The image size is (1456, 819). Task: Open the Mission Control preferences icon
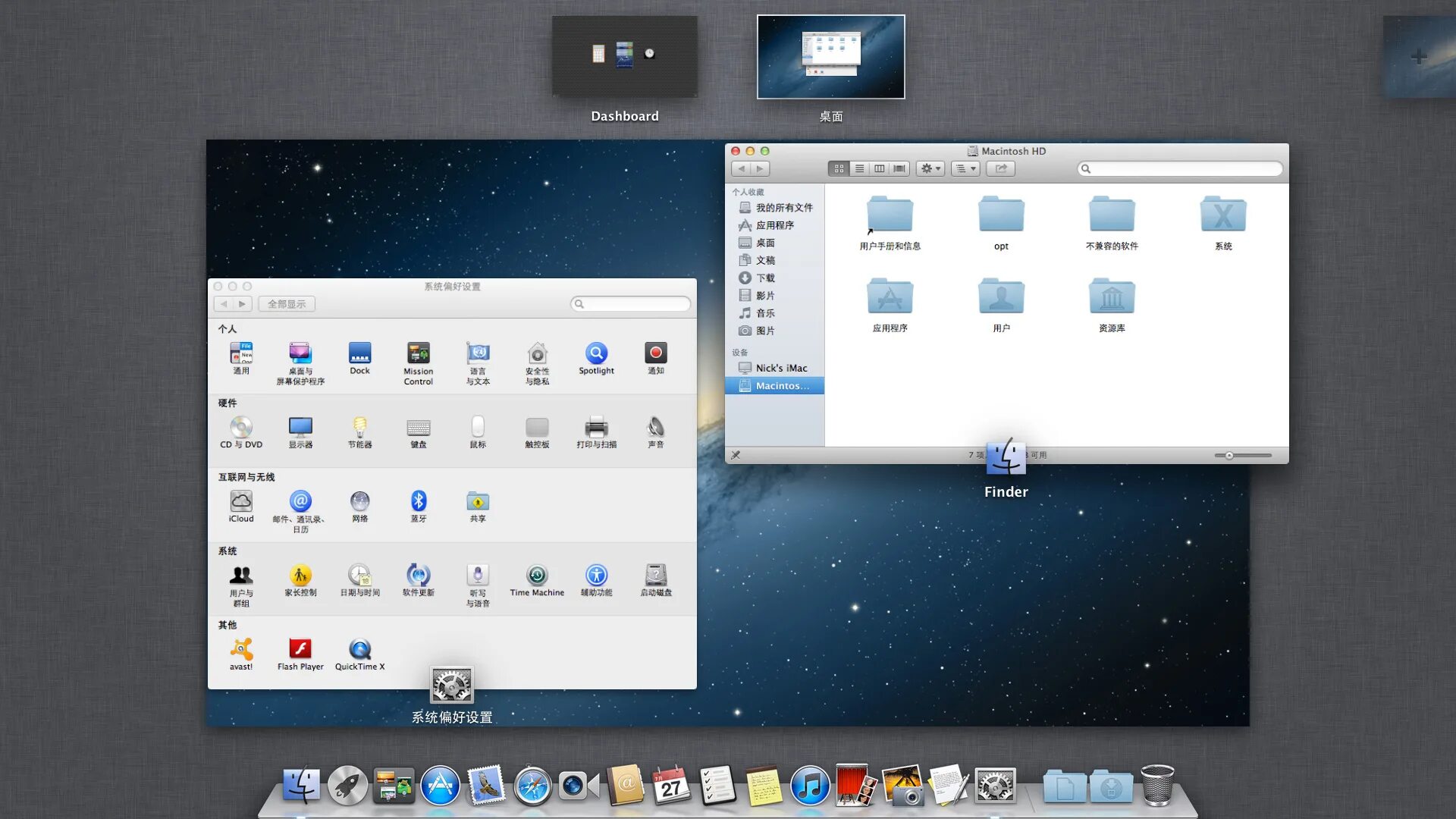click(x=418, y=354)
